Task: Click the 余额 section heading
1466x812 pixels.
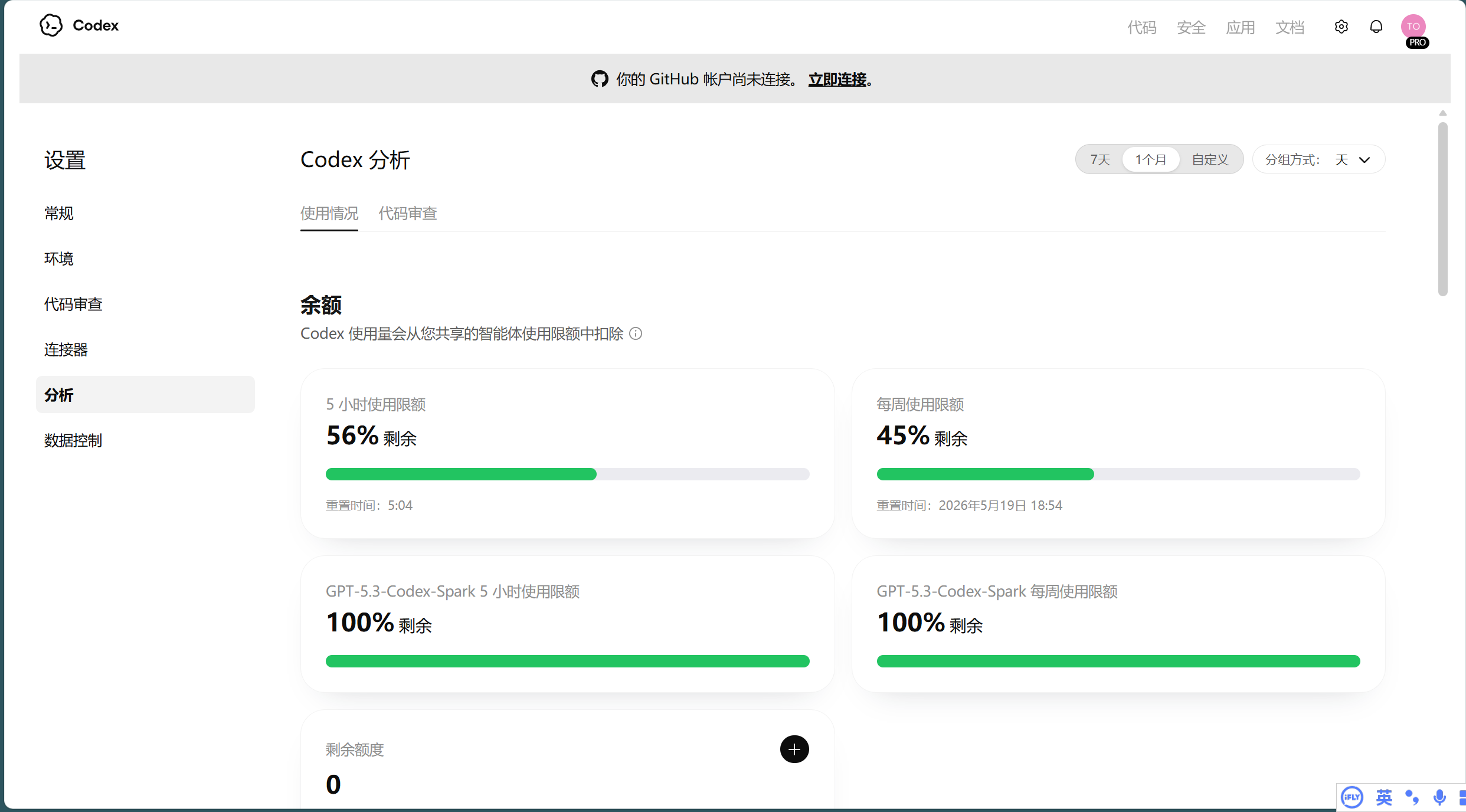Action: [x=321, y=305]
